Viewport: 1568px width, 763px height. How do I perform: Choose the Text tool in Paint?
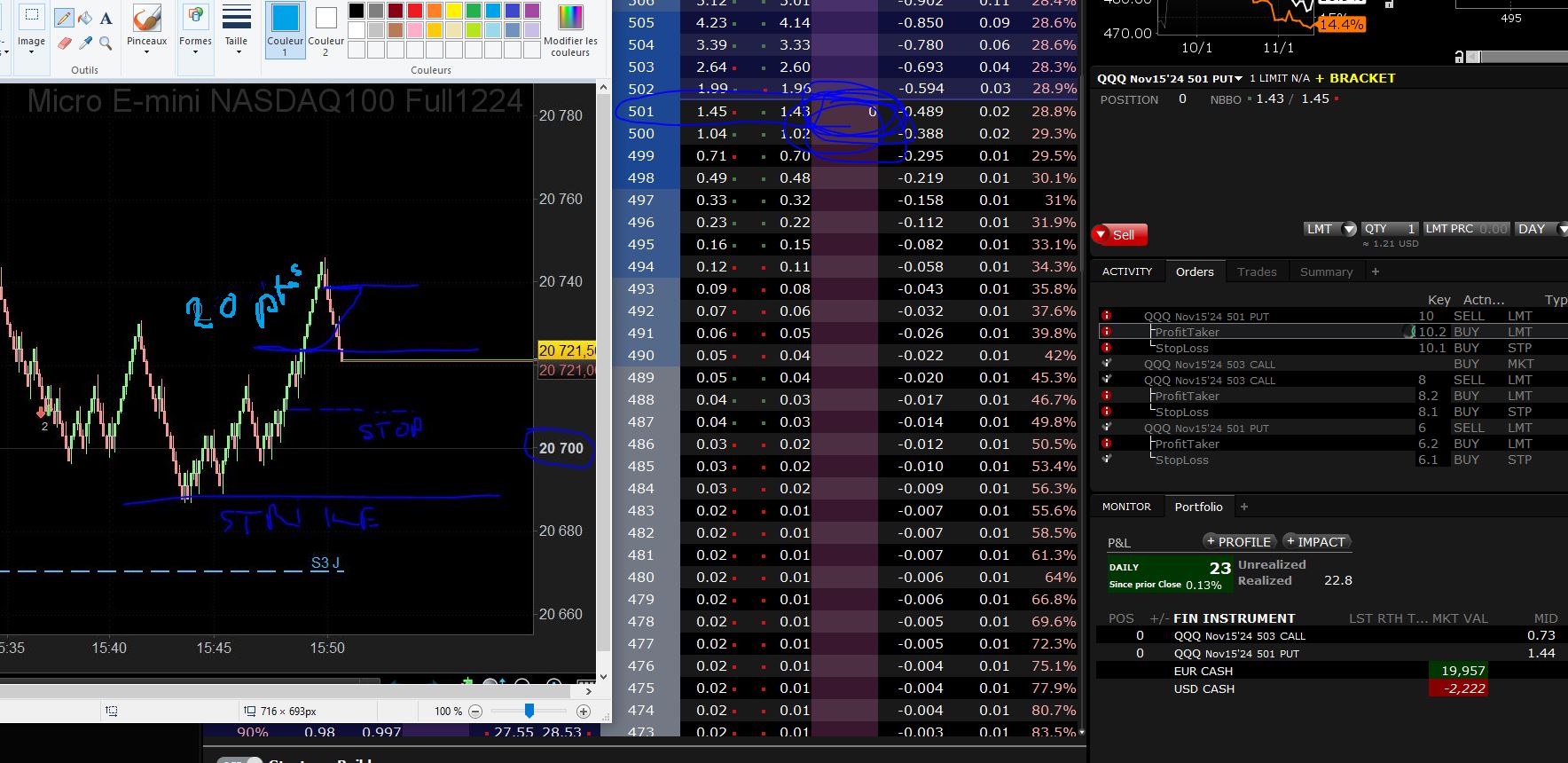106,18
